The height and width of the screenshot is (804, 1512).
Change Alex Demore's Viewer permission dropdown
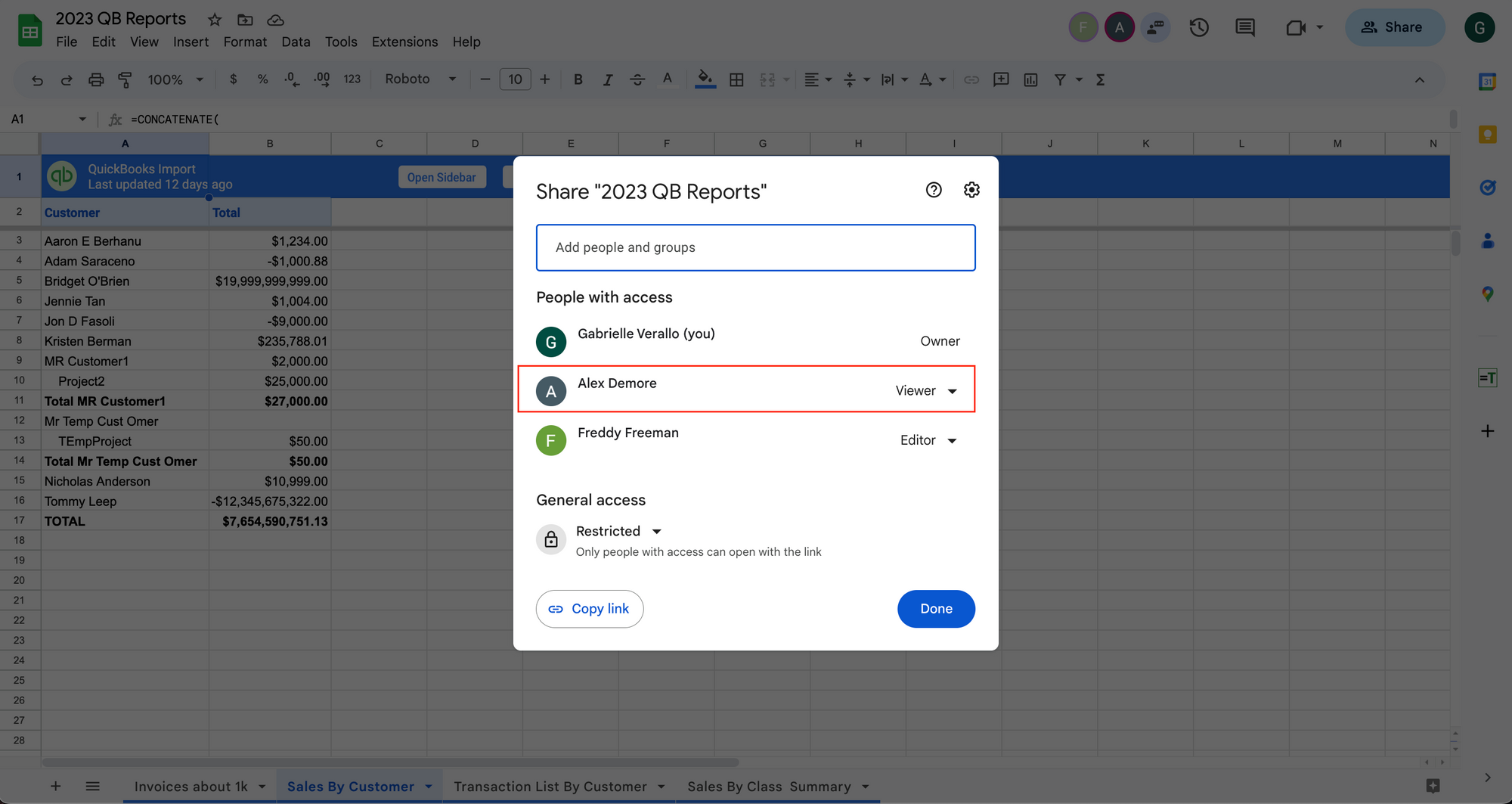[x=927, y=391]
